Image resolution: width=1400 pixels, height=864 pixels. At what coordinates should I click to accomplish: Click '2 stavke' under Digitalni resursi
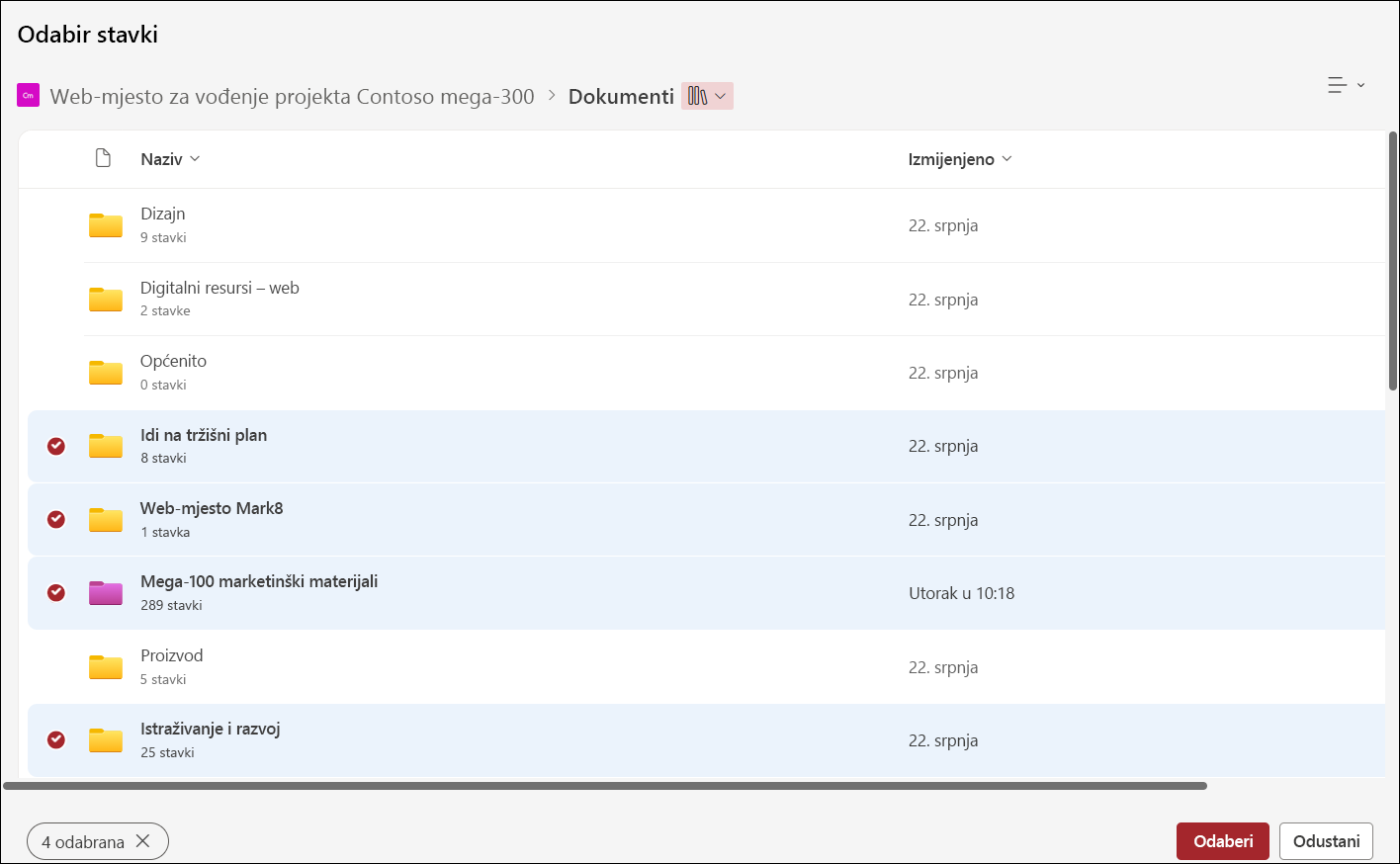point(165,310)
